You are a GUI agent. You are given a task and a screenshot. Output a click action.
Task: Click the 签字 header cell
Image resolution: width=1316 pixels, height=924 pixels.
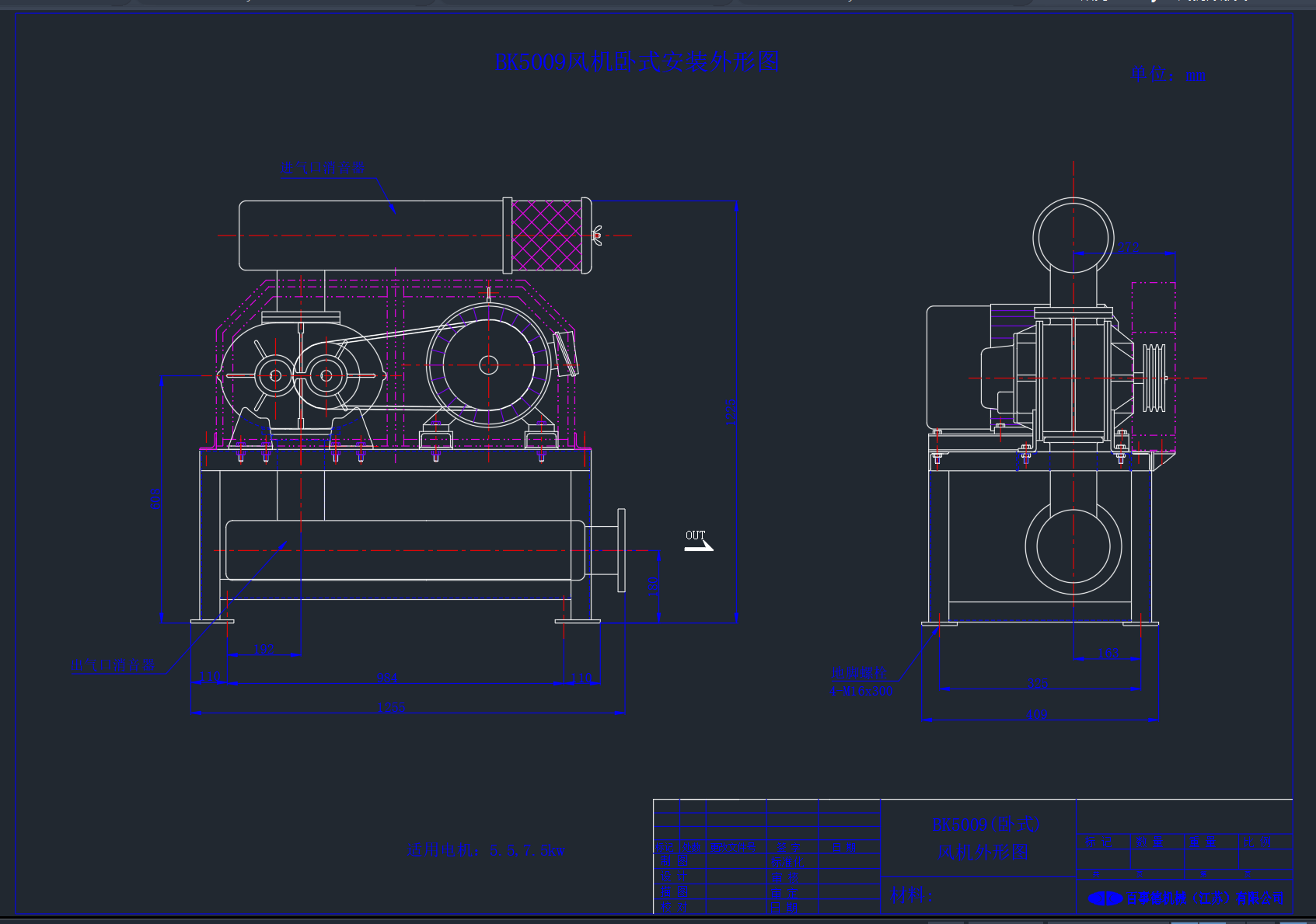[x=788, y=847]
